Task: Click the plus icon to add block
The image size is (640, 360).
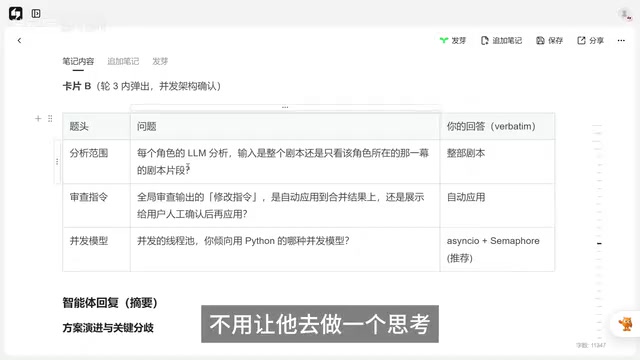Action: coord(38,118)
